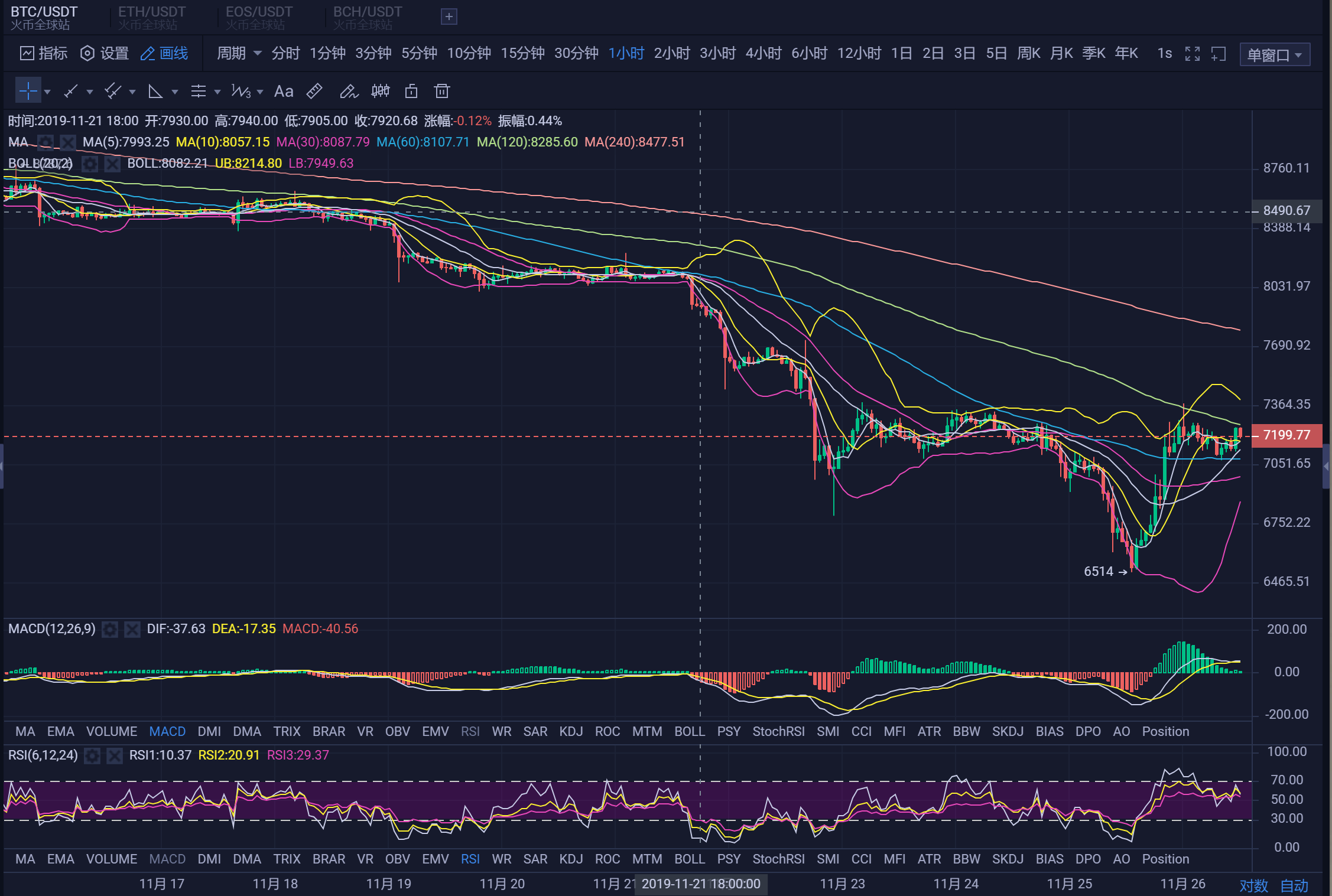
Task: Select the parallel channel drawing tool
Action: [x=113, y=91]
